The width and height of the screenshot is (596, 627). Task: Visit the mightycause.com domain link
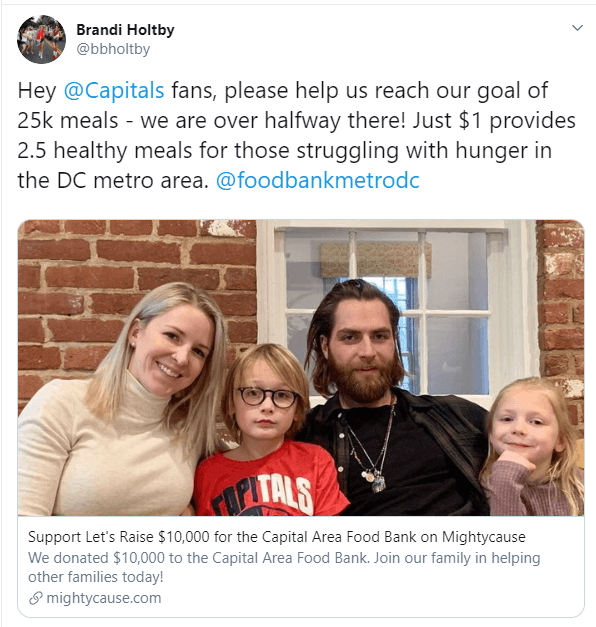tap(104, 598)
